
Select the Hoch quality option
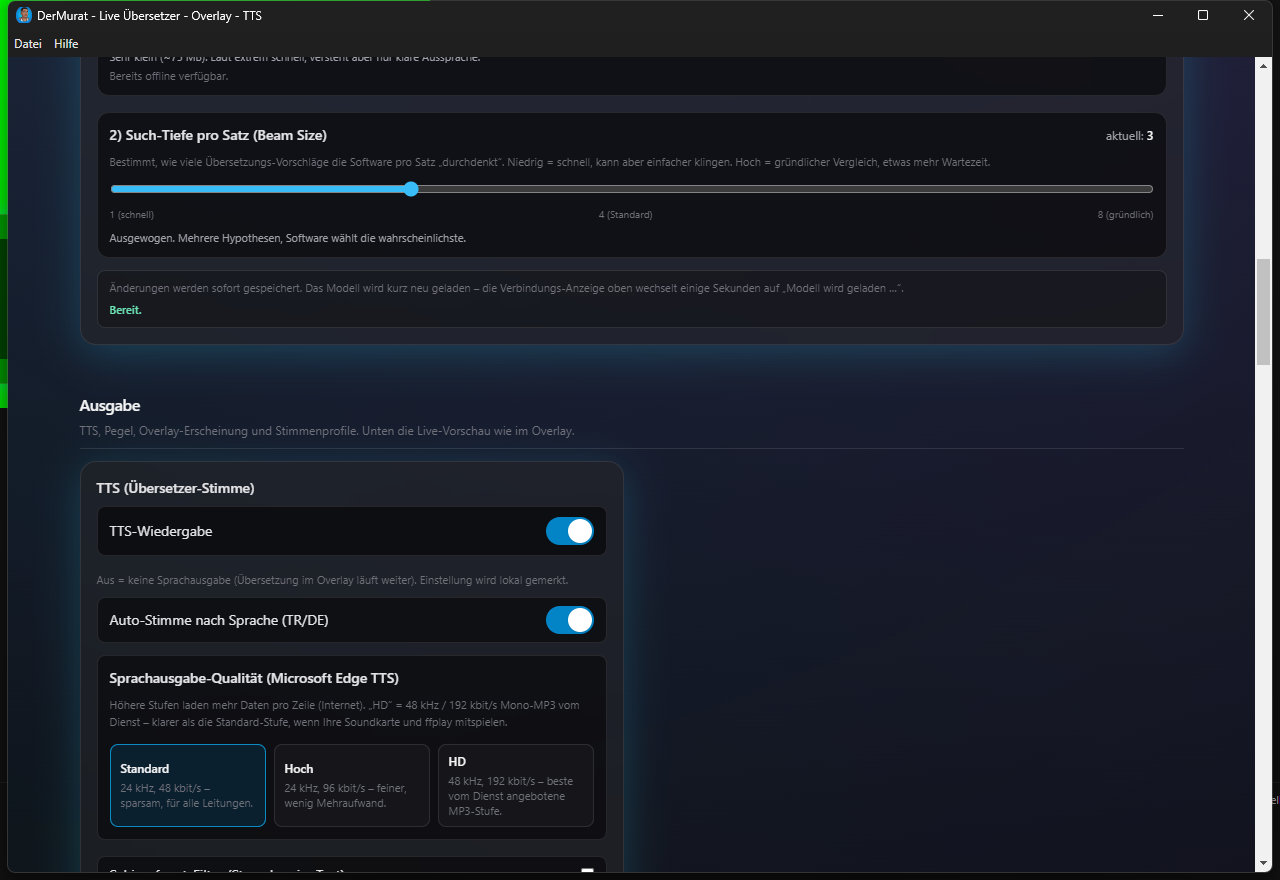(352, 785)
